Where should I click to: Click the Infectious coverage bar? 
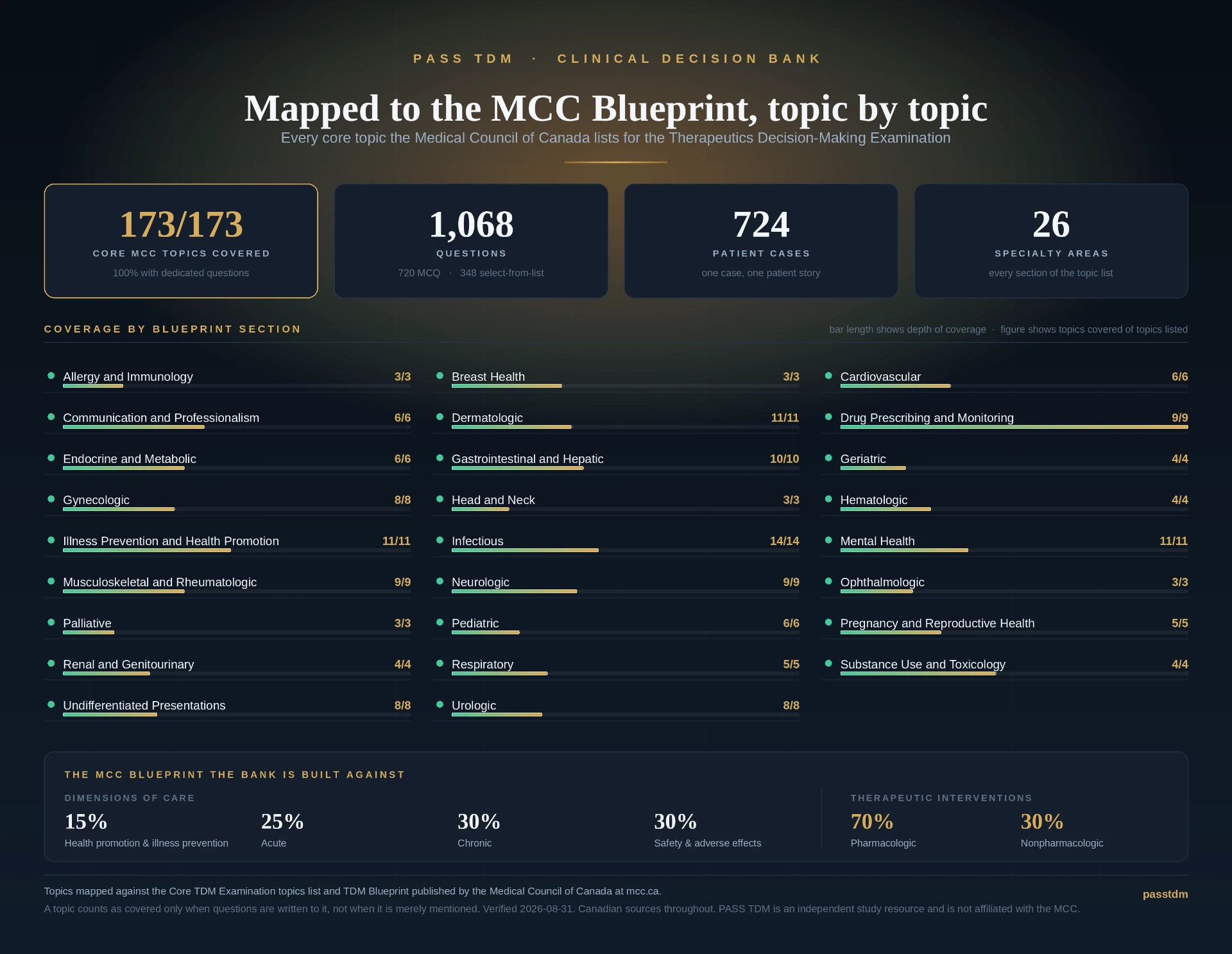point(626,550)
